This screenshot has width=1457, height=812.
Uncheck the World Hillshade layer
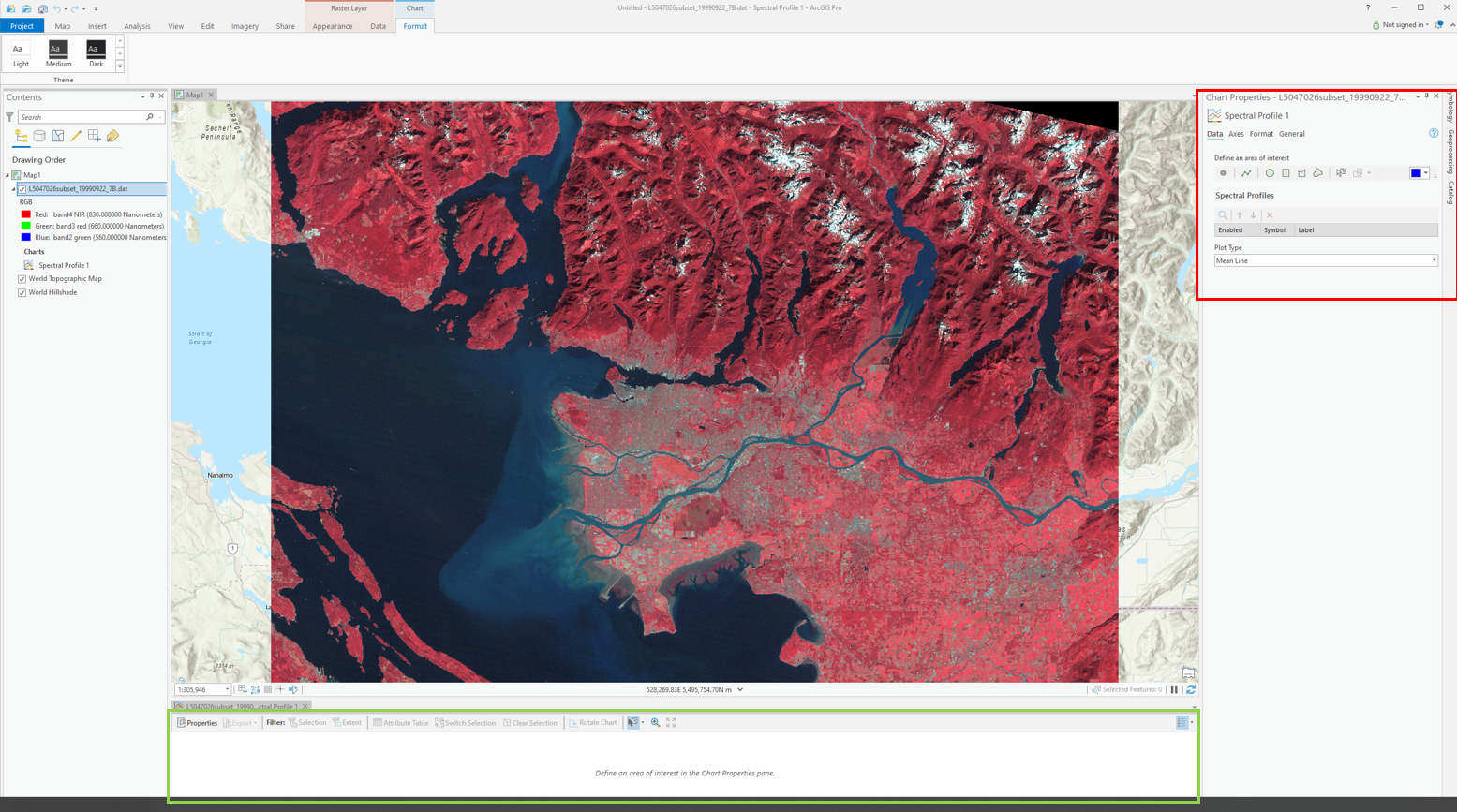(22, 293)
